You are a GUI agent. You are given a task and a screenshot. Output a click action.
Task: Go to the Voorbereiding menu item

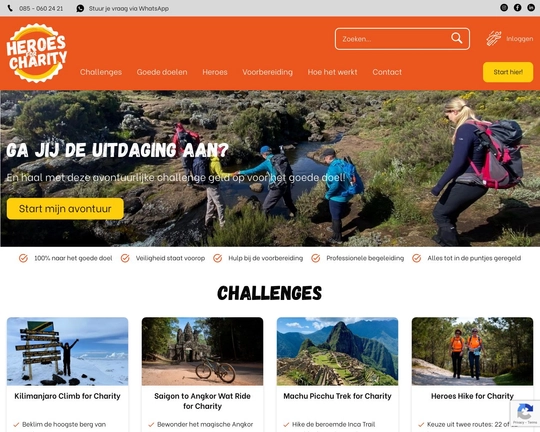point(267,72)
